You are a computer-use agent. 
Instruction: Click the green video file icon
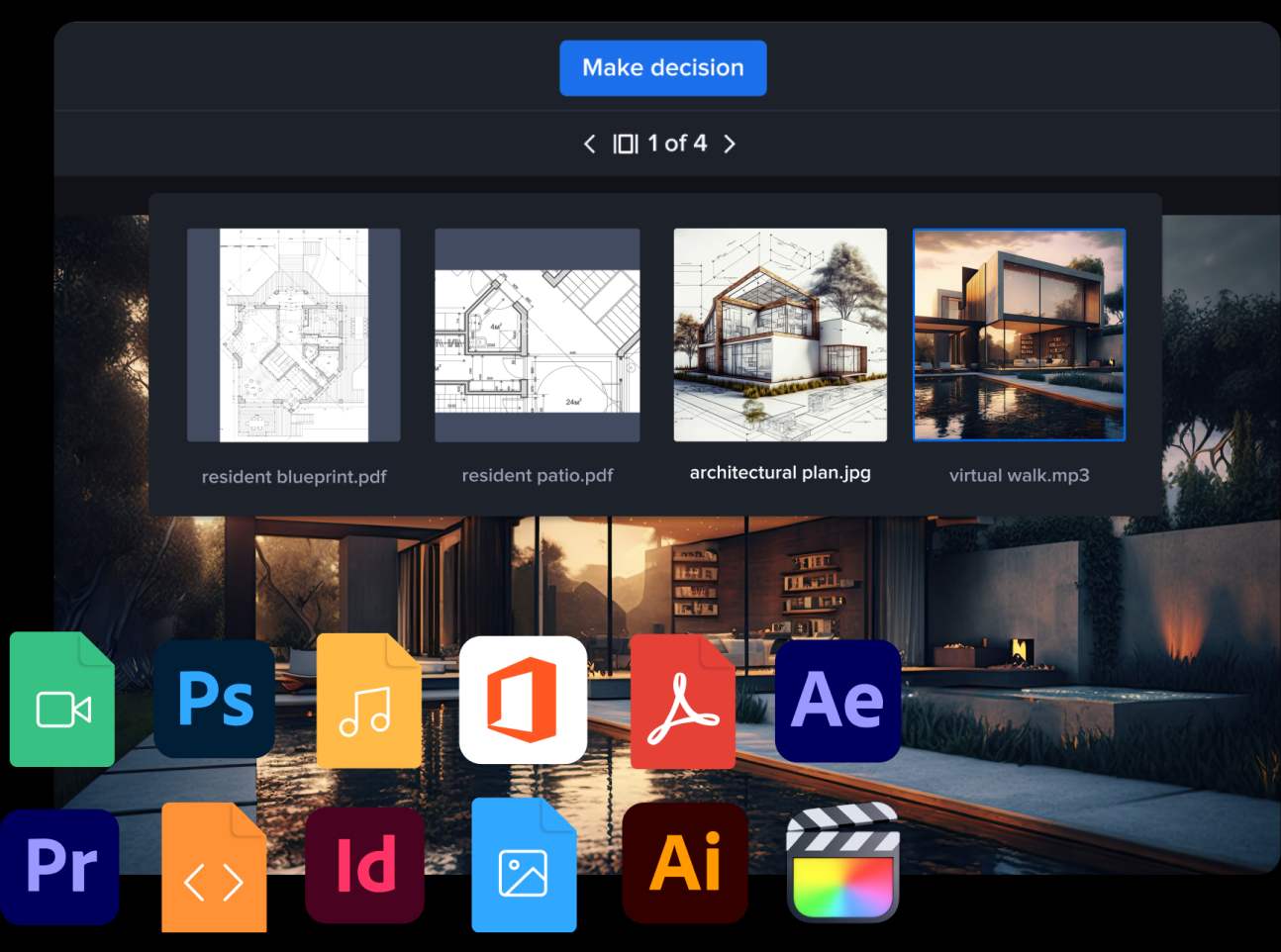(62, 701)
